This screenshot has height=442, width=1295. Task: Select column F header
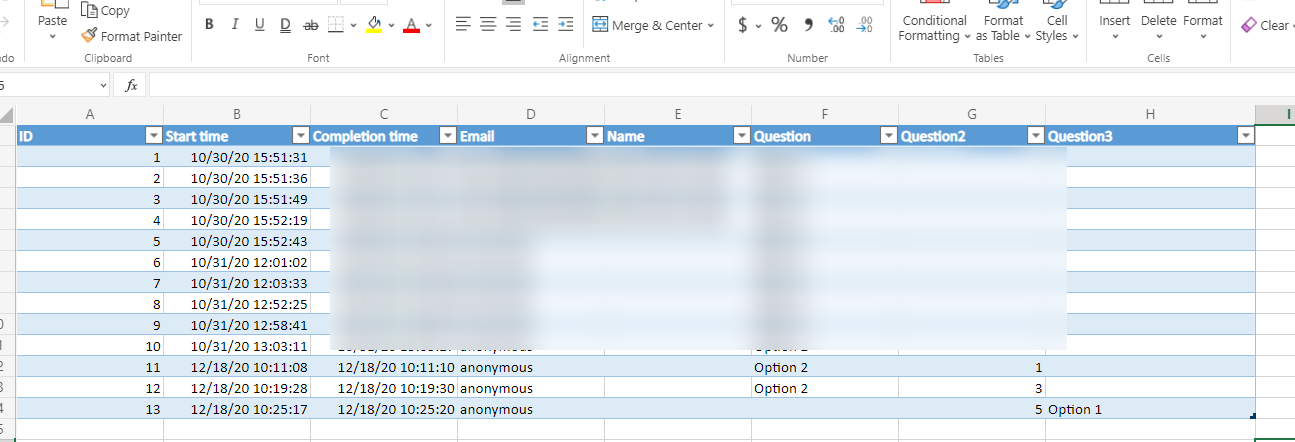pos(825,114)
